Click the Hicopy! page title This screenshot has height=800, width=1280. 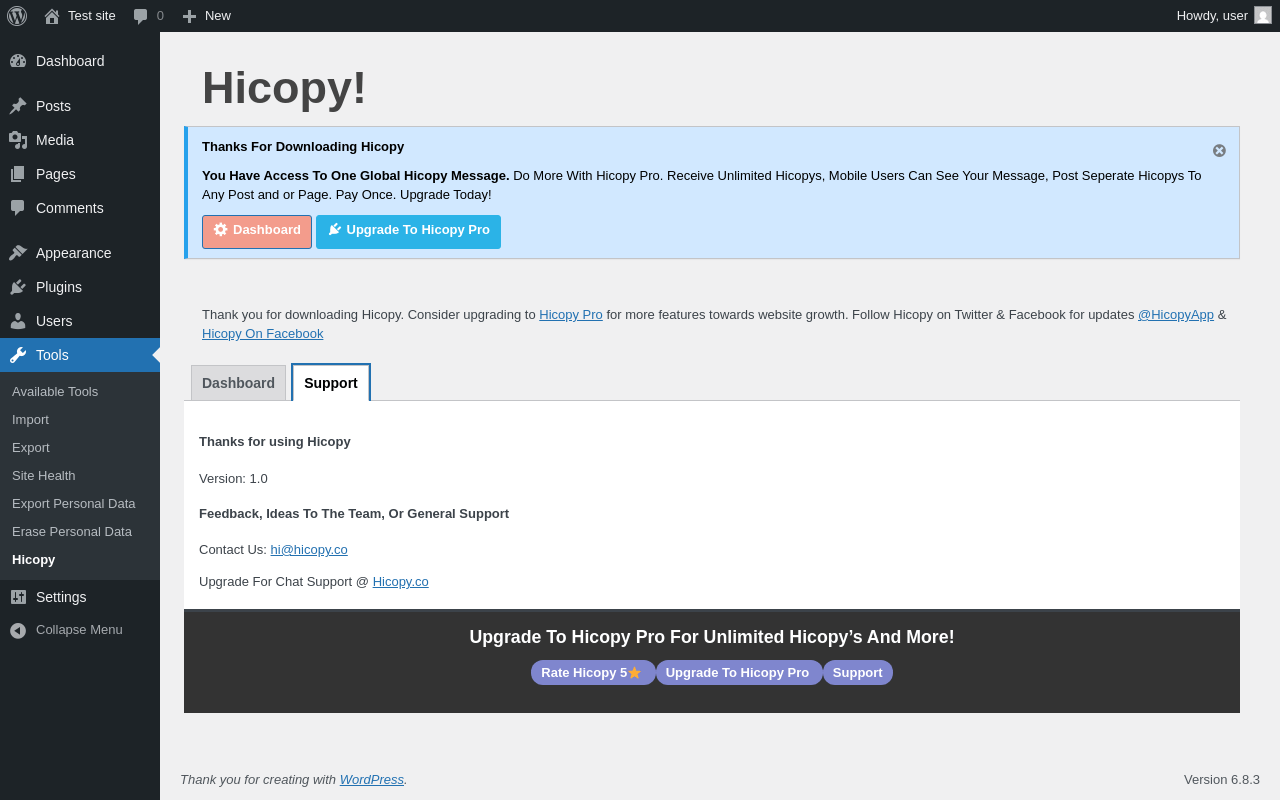284,87
